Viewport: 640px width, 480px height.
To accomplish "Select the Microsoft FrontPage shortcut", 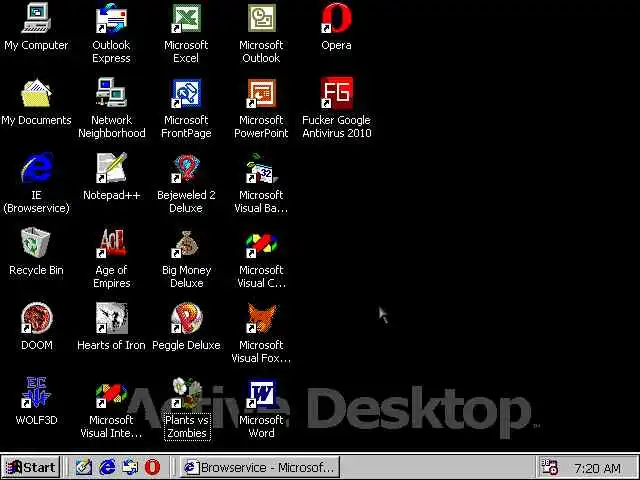I will [186, 93].
